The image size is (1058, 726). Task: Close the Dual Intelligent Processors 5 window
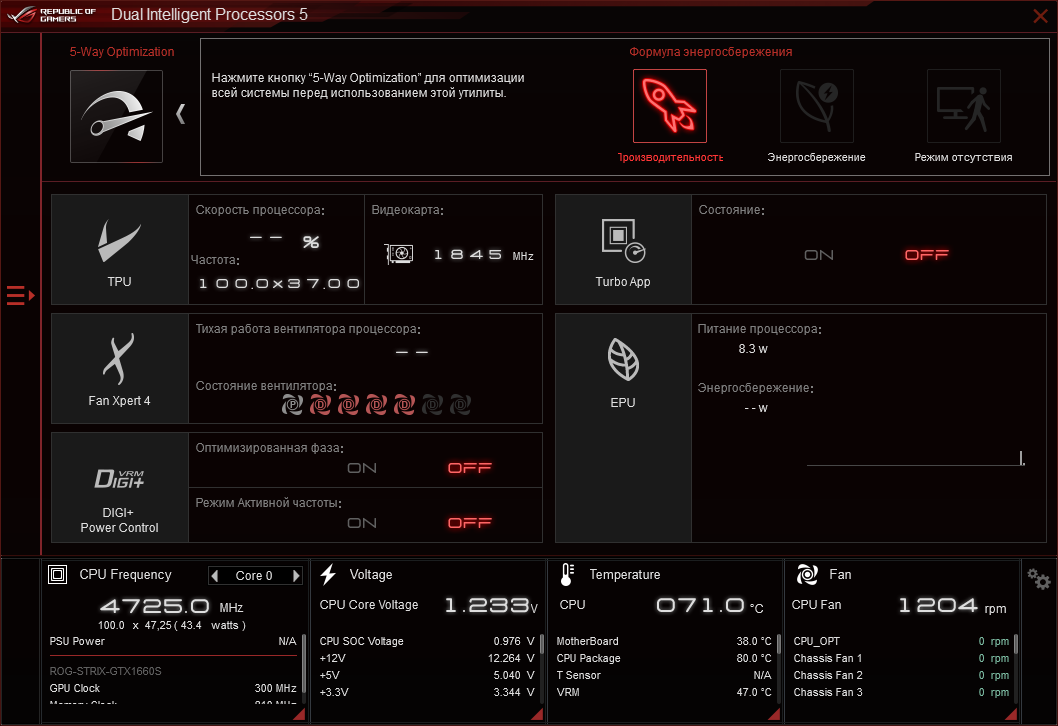[x=1040, y=16]
